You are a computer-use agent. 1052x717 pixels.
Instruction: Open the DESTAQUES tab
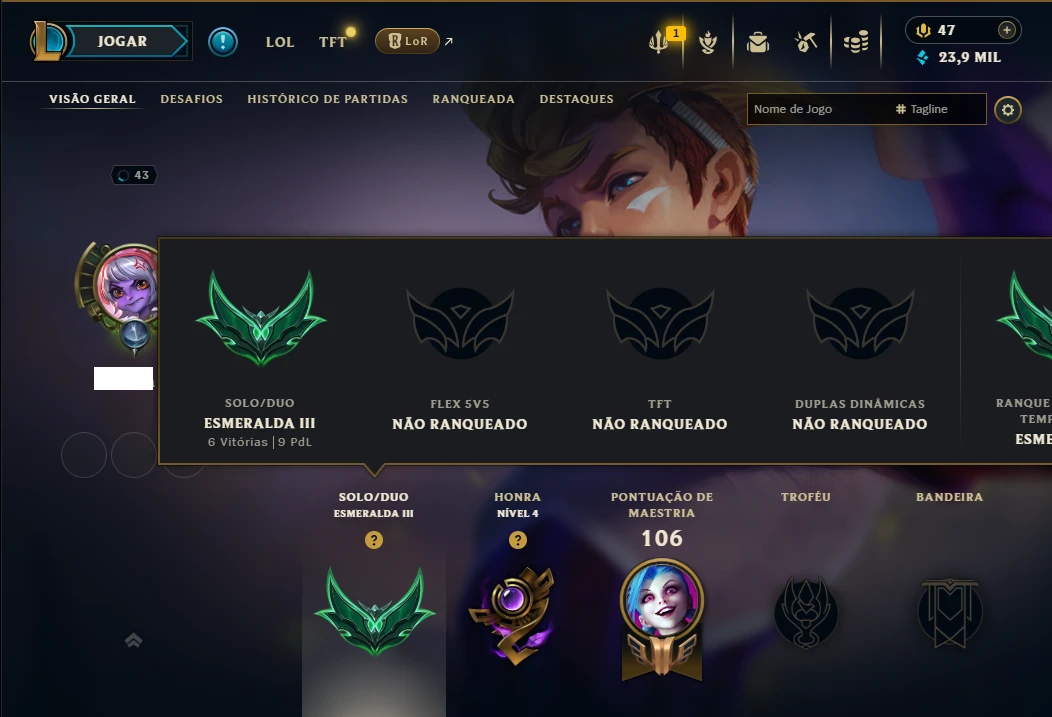[x=576, y=99]
